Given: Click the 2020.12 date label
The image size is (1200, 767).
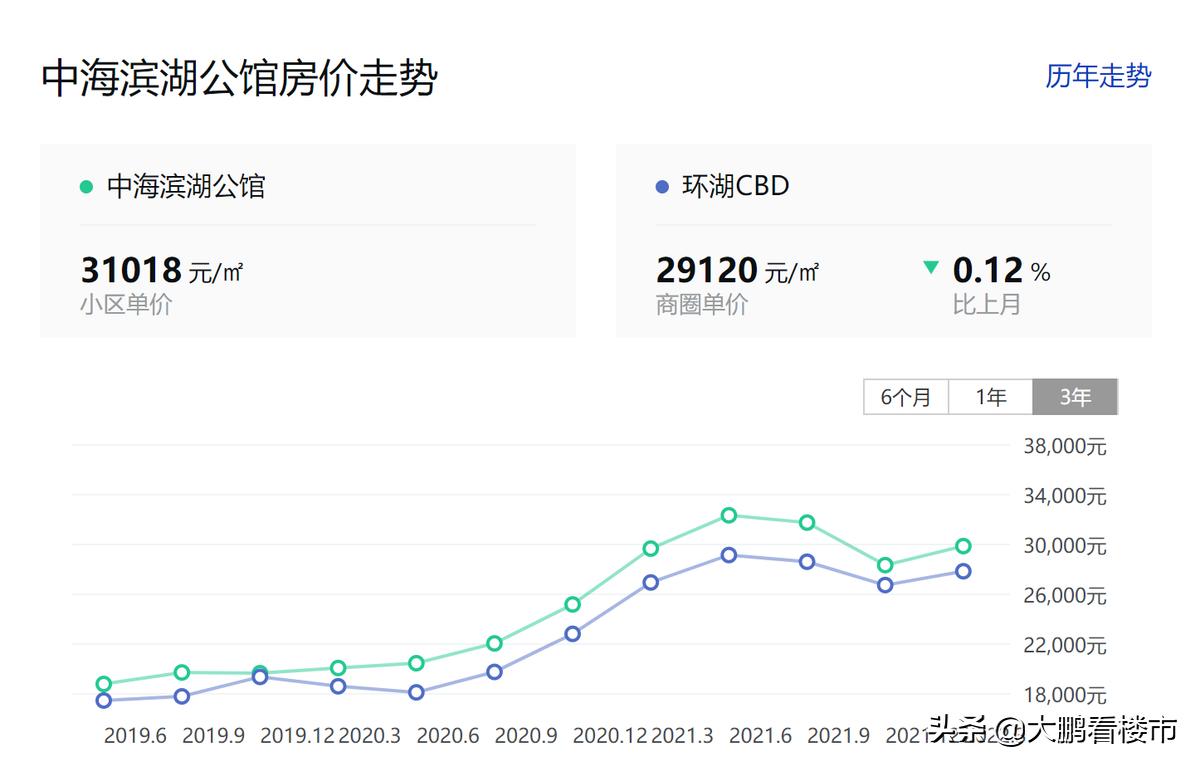Looking at the screenshot, I should point(610,735).
